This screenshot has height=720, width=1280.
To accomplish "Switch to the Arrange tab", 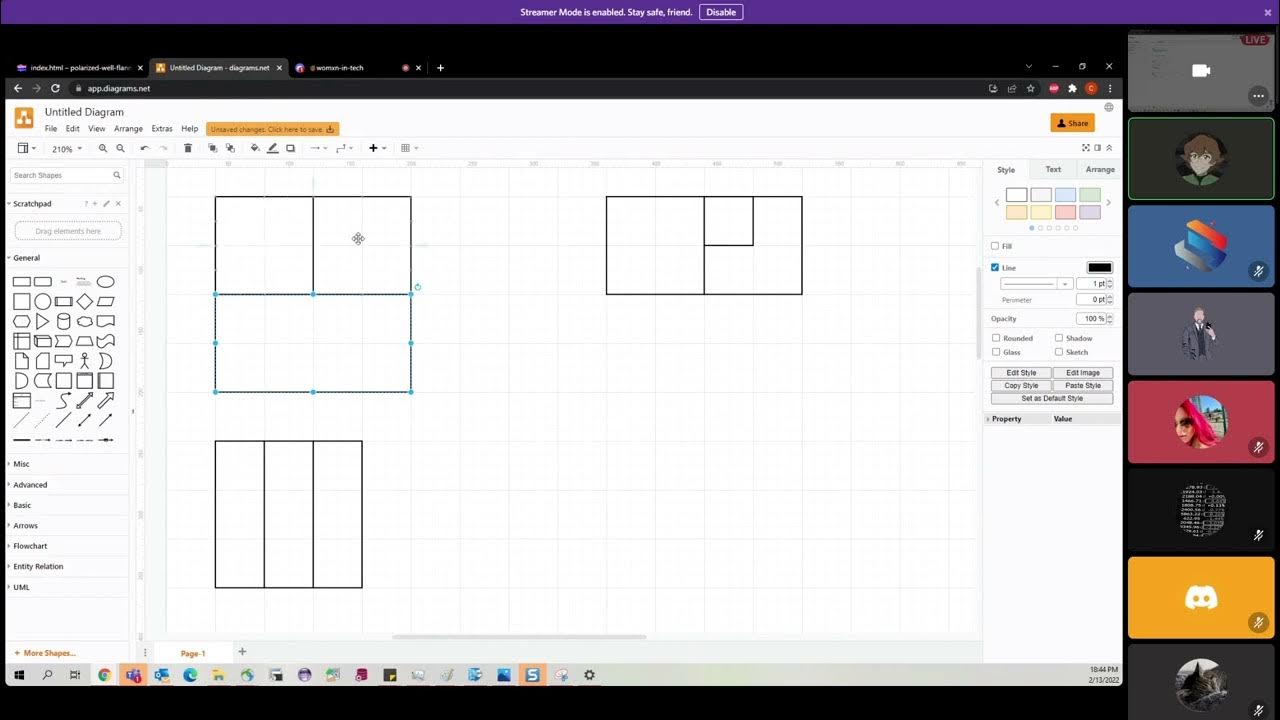I will tap(1100, 169).
